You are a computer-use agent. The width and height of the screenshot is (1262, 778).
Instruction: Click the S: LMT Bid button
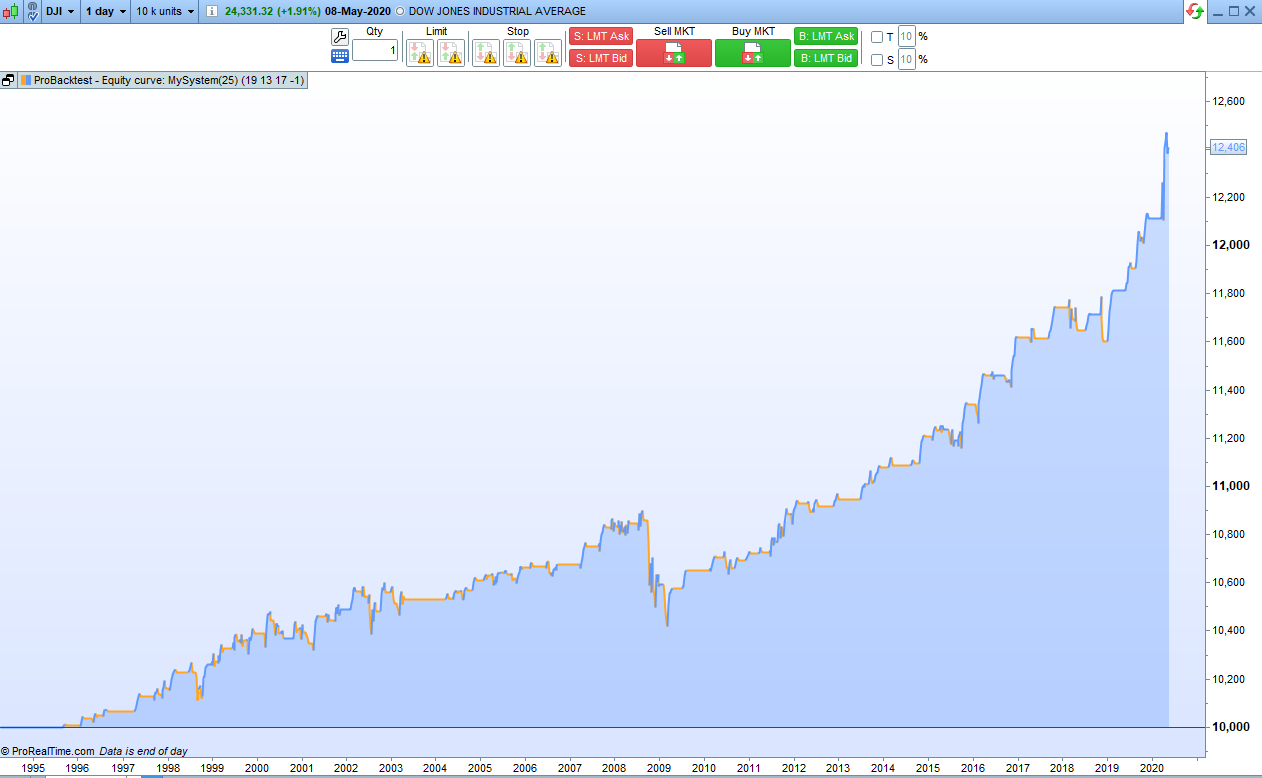click(x=600, y=58)
